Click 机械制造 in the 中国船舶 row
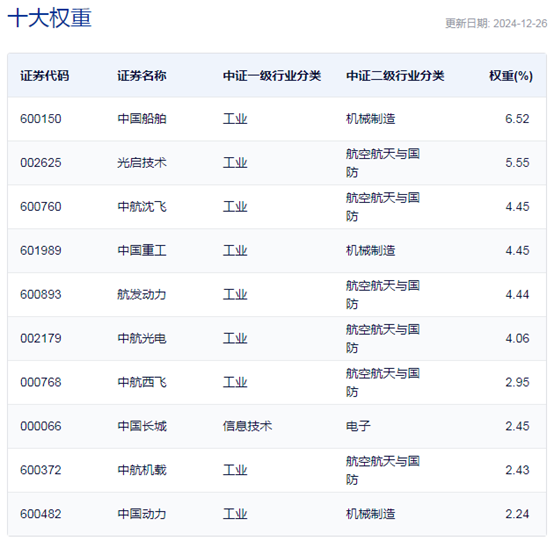Image resolution: width=554 pixels, height=548 pixels. 370,119
